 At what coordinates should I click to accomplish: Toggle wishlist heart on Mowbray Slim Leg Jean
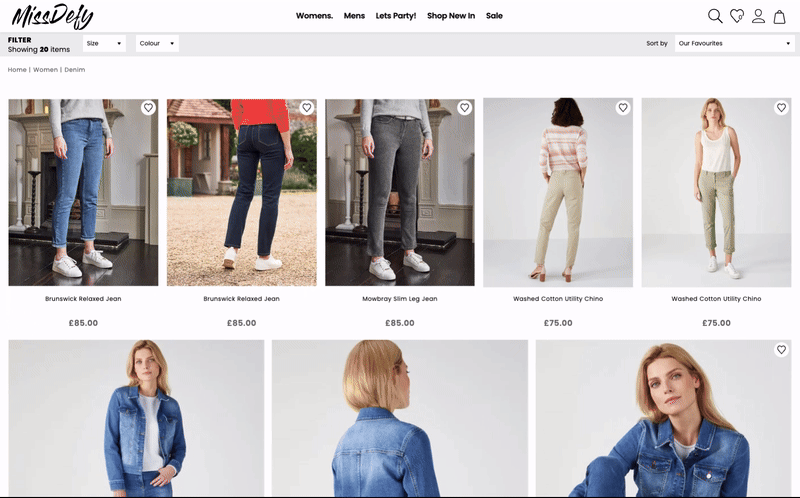click(464, 108)
